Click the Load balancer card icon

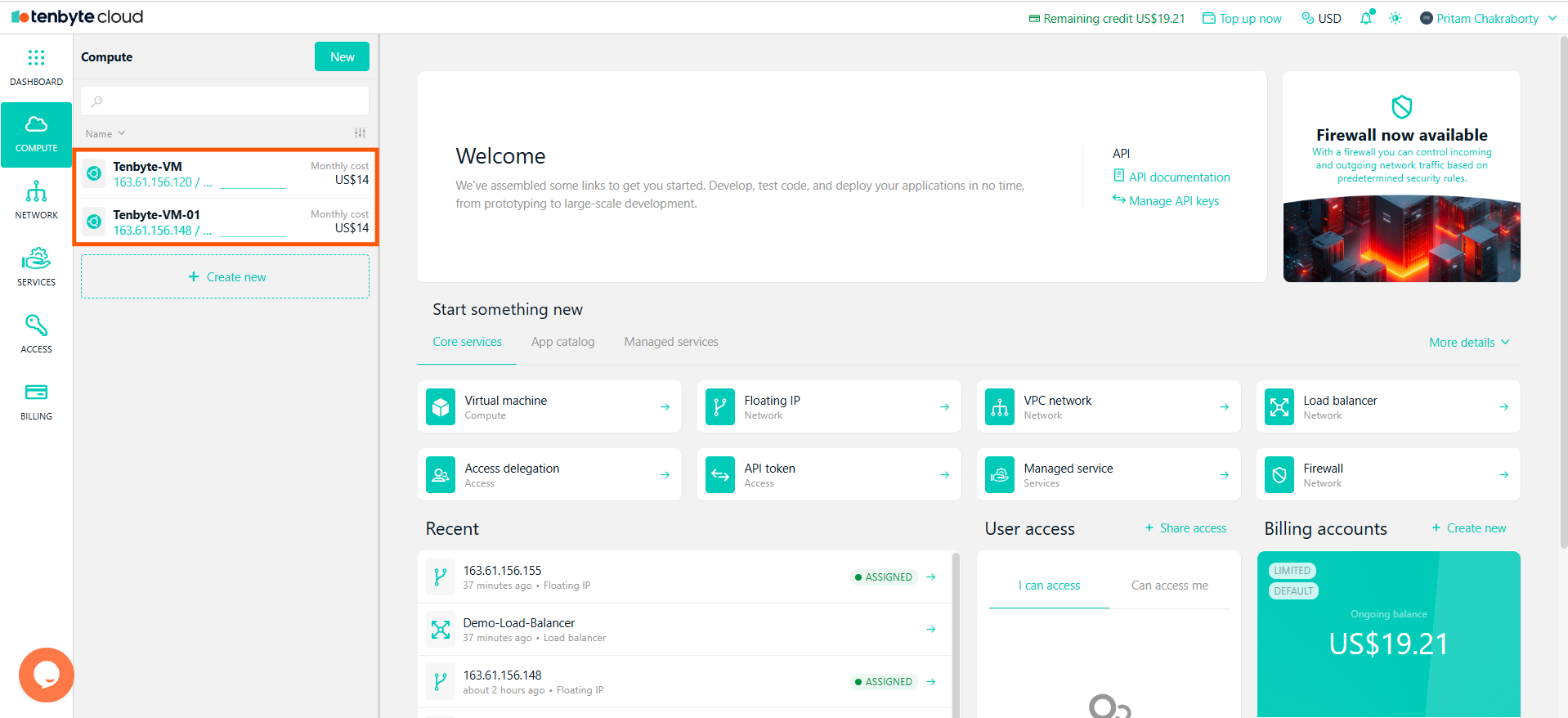click(1279, 406)
